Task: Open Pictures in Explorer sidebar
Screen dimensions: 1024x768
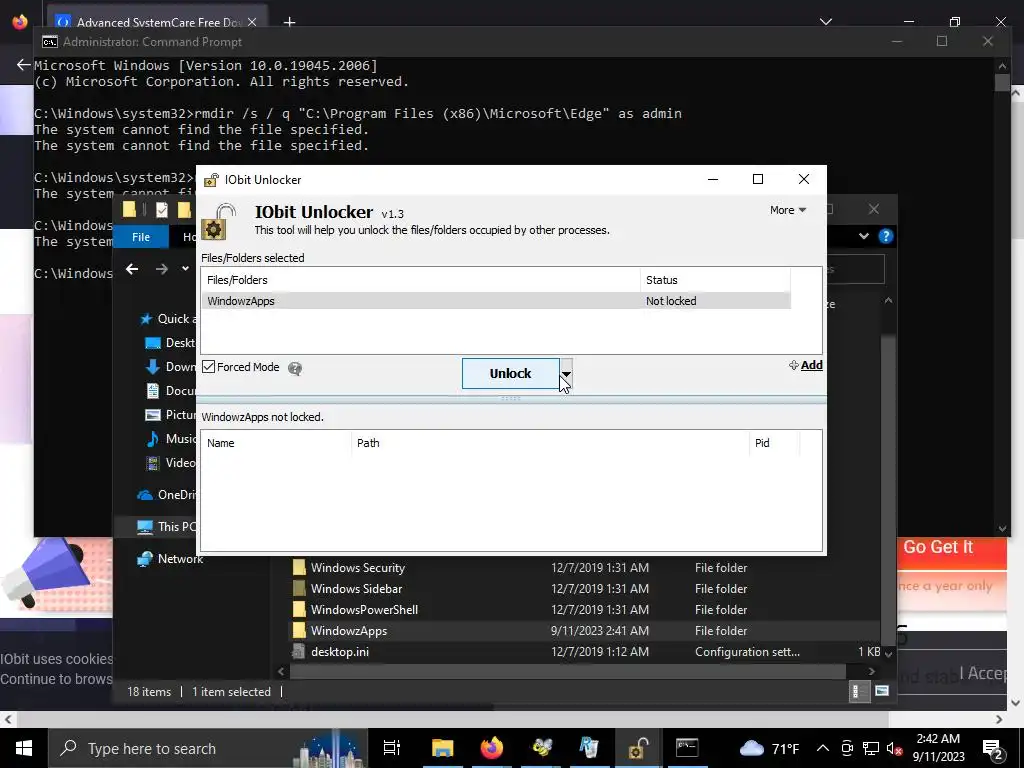Action: 170,415
